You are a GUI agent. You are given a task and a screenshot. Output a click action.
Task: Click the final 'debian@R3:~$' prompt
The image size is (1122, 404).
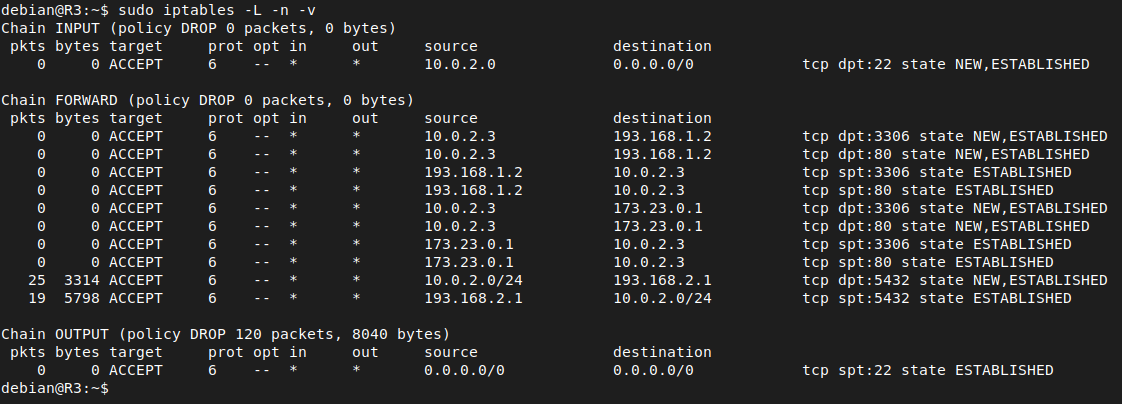point(55,388)
